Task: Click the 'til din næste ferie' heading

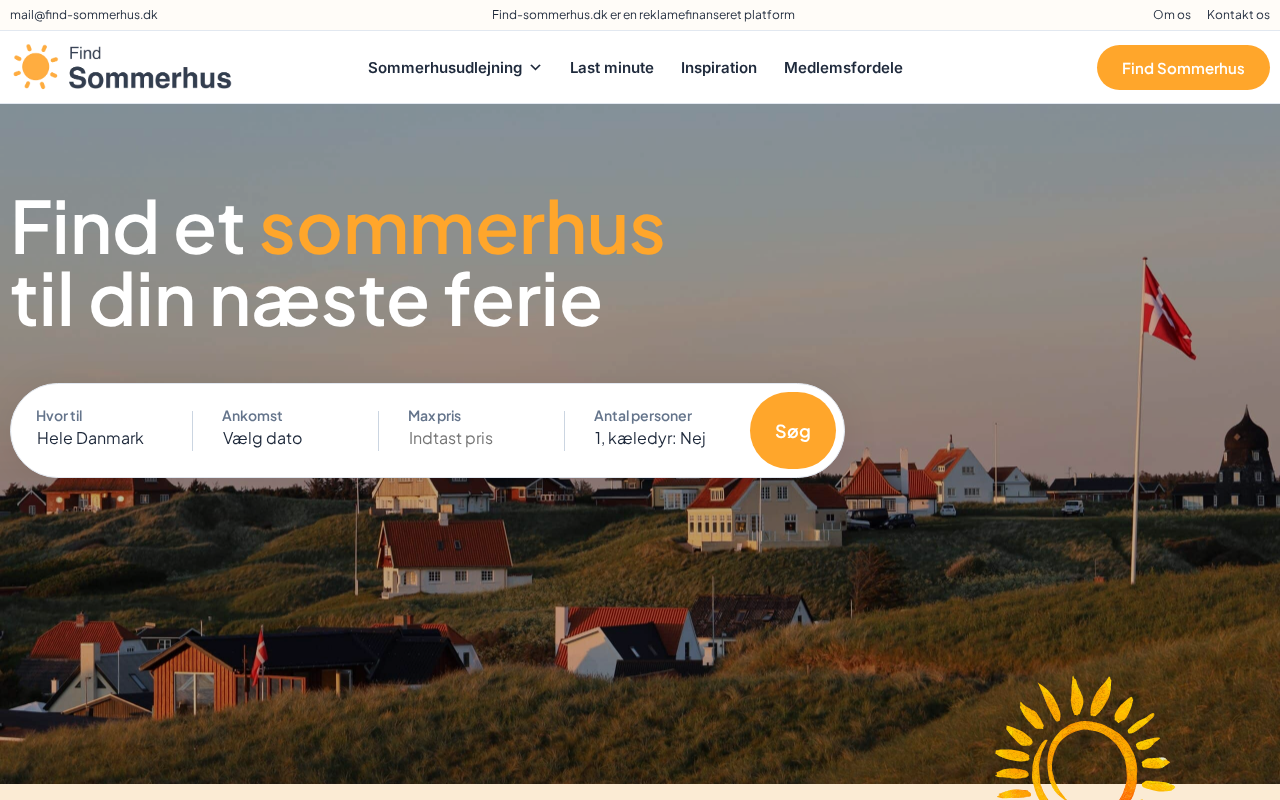Action: click(306, 299)
